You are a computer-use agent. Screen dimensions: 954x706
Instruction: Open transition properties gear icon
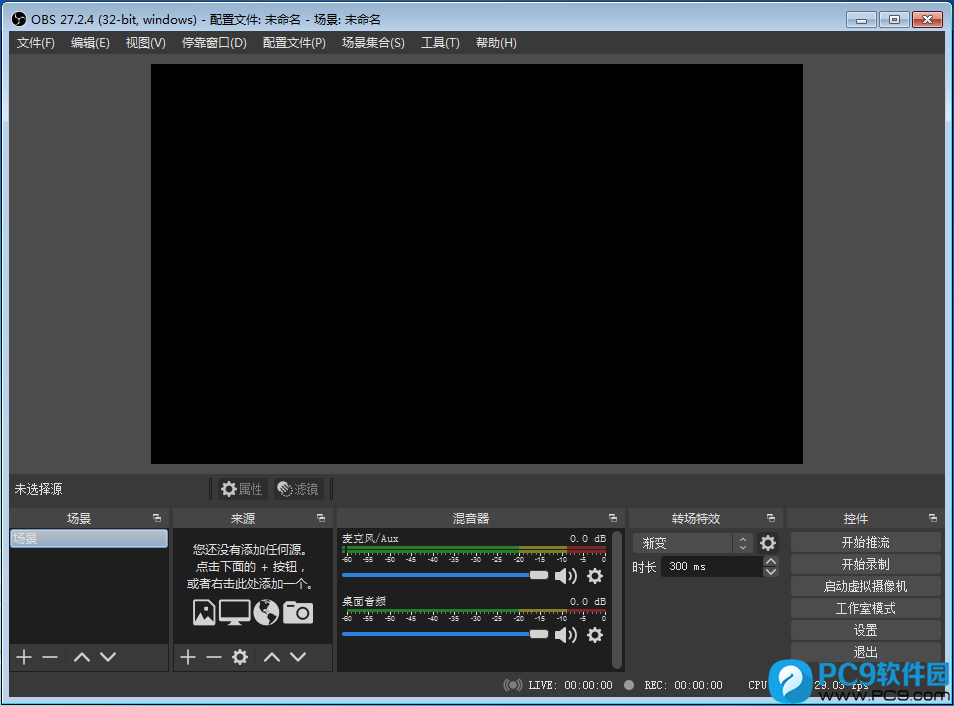[x=768, y=543]
